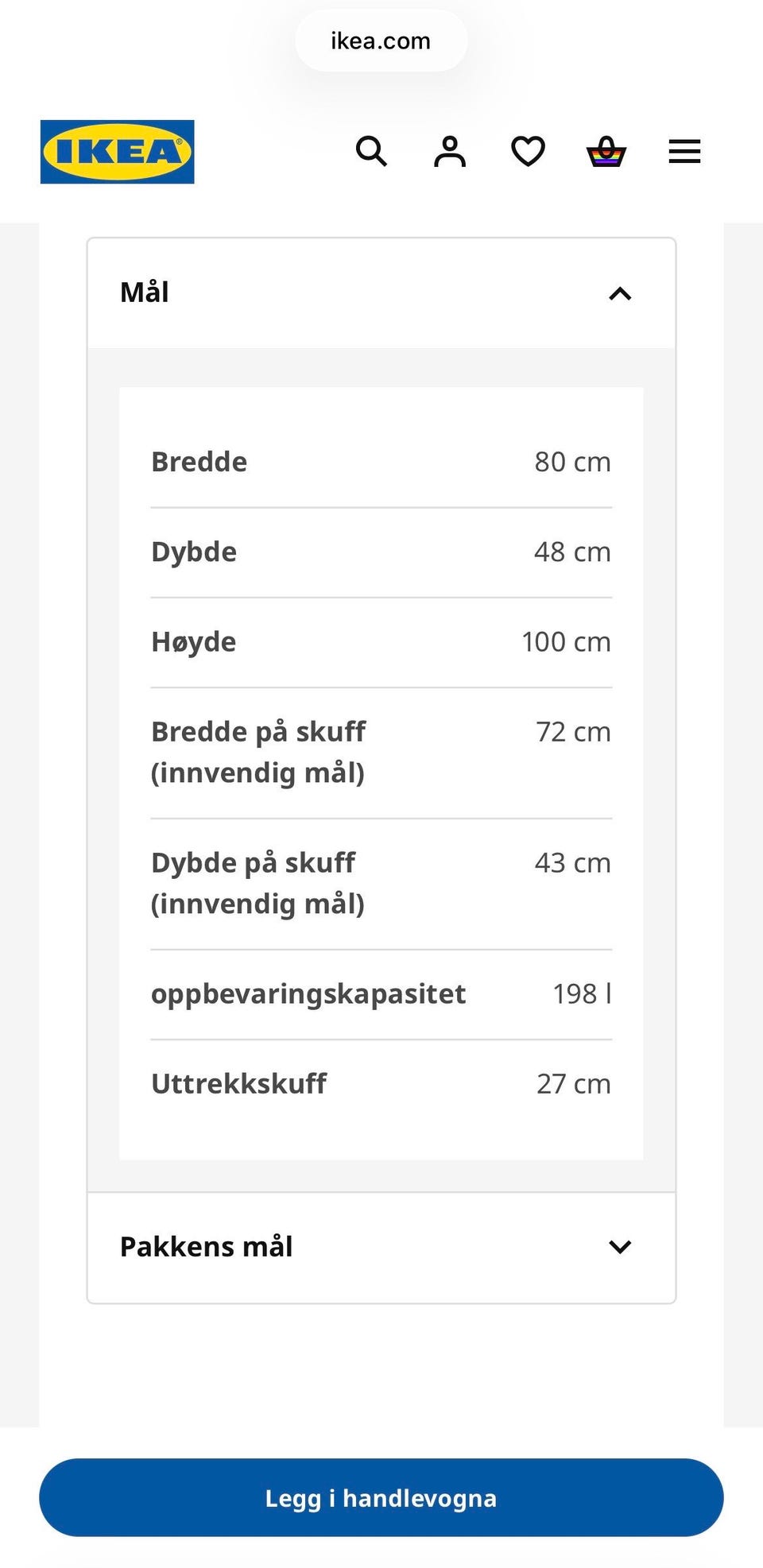
Task: Click the Dybde på skuff label
Action: coord(258,883)
